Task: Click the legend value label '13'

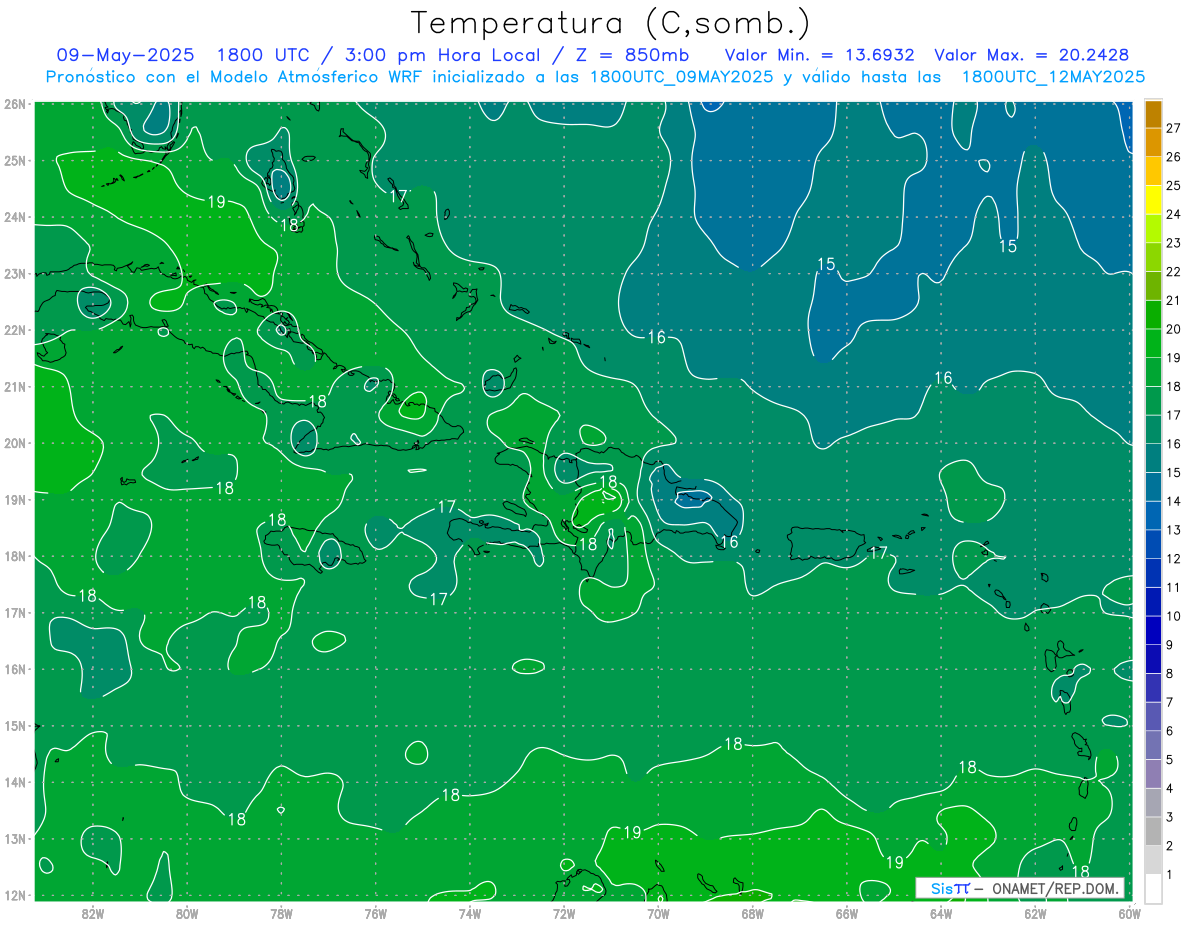Action: [x=1174, y=530]
